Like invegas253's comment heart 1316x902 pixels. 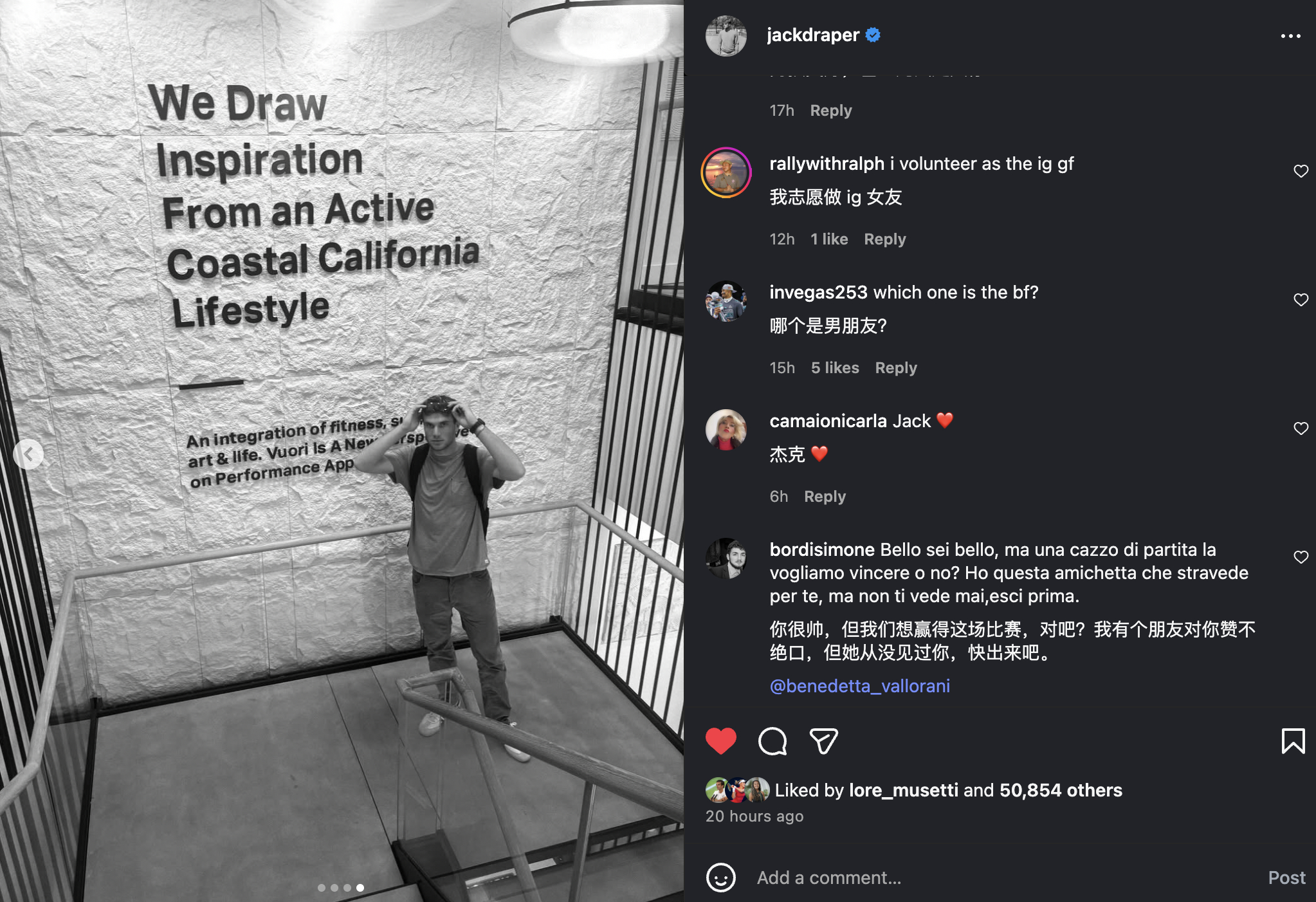pyautogui.click(x=1301, y=300)
